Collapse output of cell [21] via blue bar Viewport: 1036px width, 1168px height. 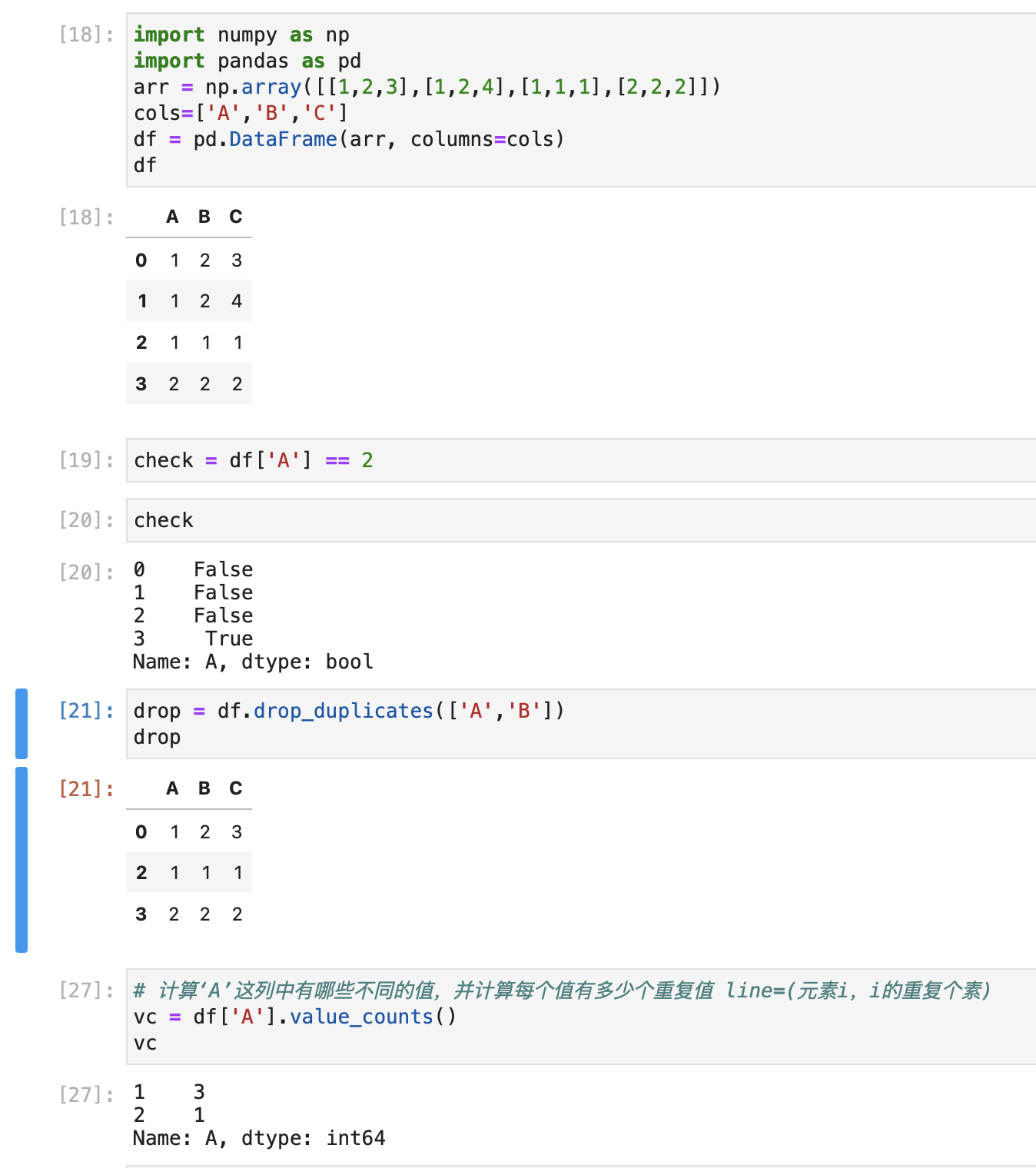point(22,860)
